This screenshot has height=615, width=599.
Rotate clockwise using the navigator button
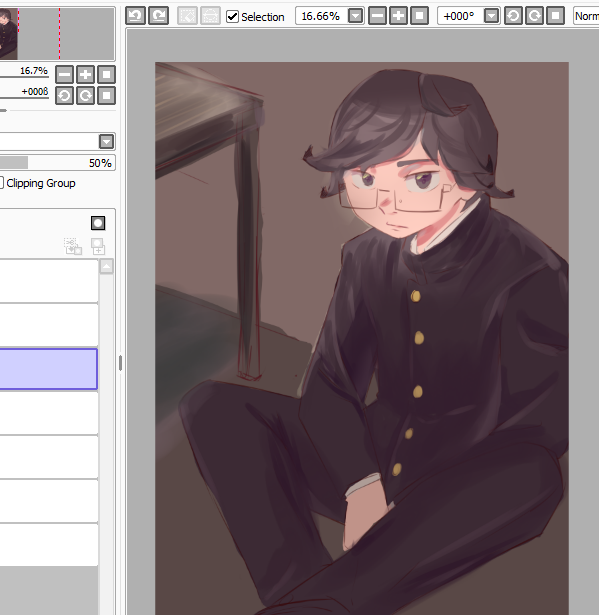[86, 95]
